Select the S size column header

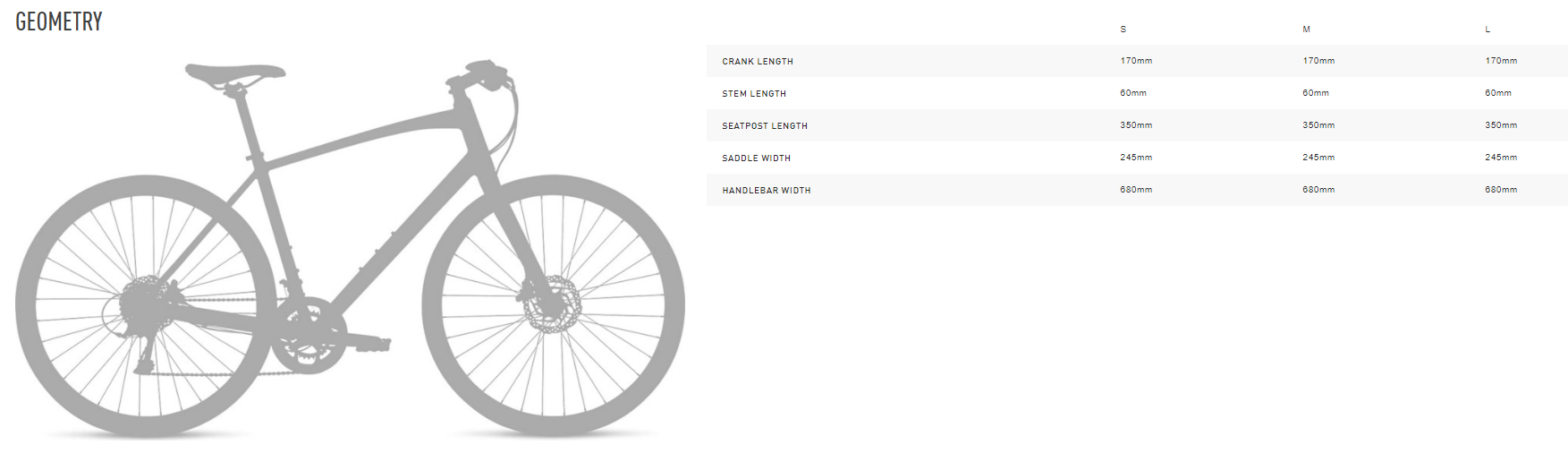[x=1123, y=30]
